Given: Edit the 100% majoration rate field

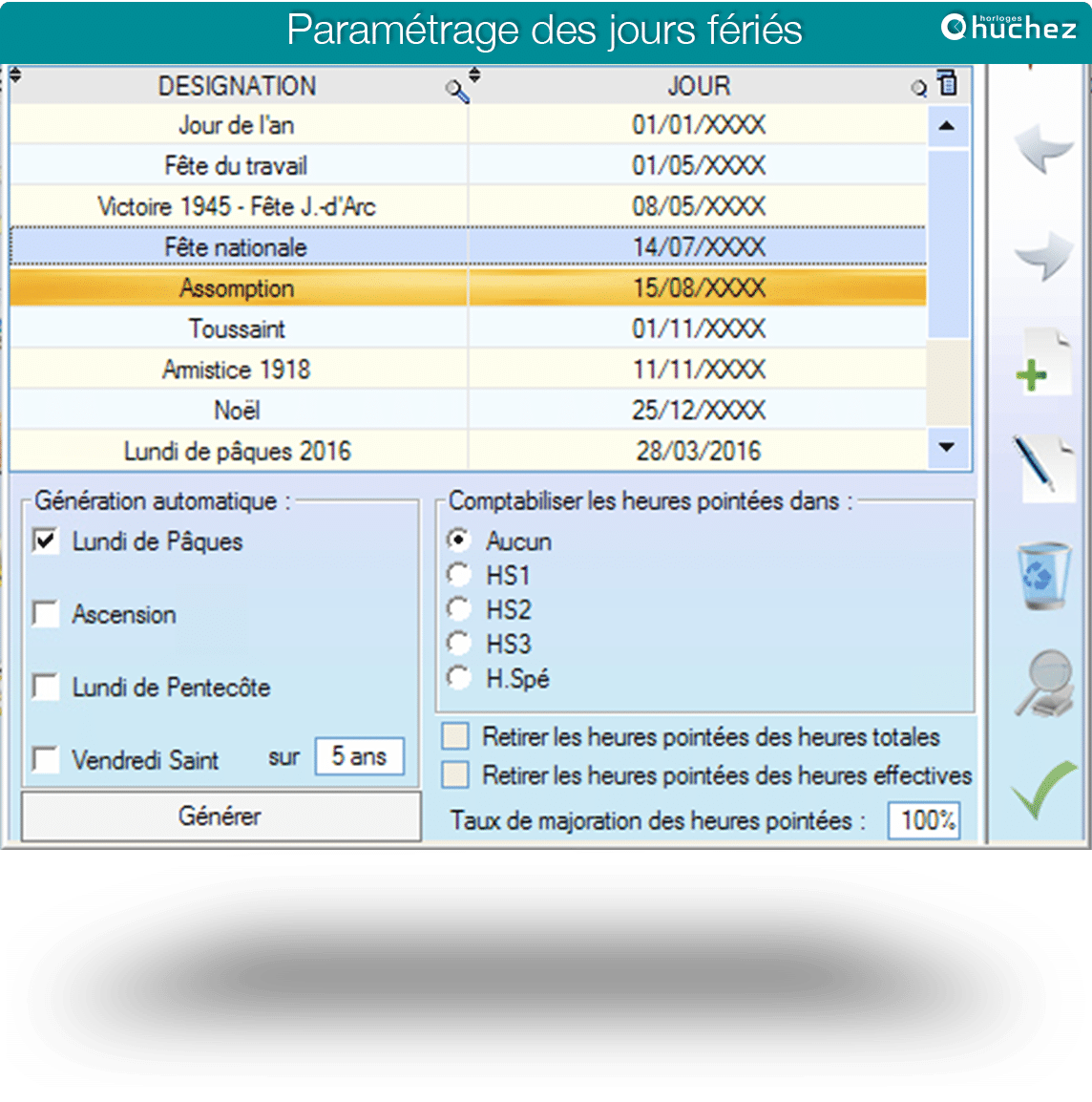Looking at the screenshot, I should [x=923, y=819].
